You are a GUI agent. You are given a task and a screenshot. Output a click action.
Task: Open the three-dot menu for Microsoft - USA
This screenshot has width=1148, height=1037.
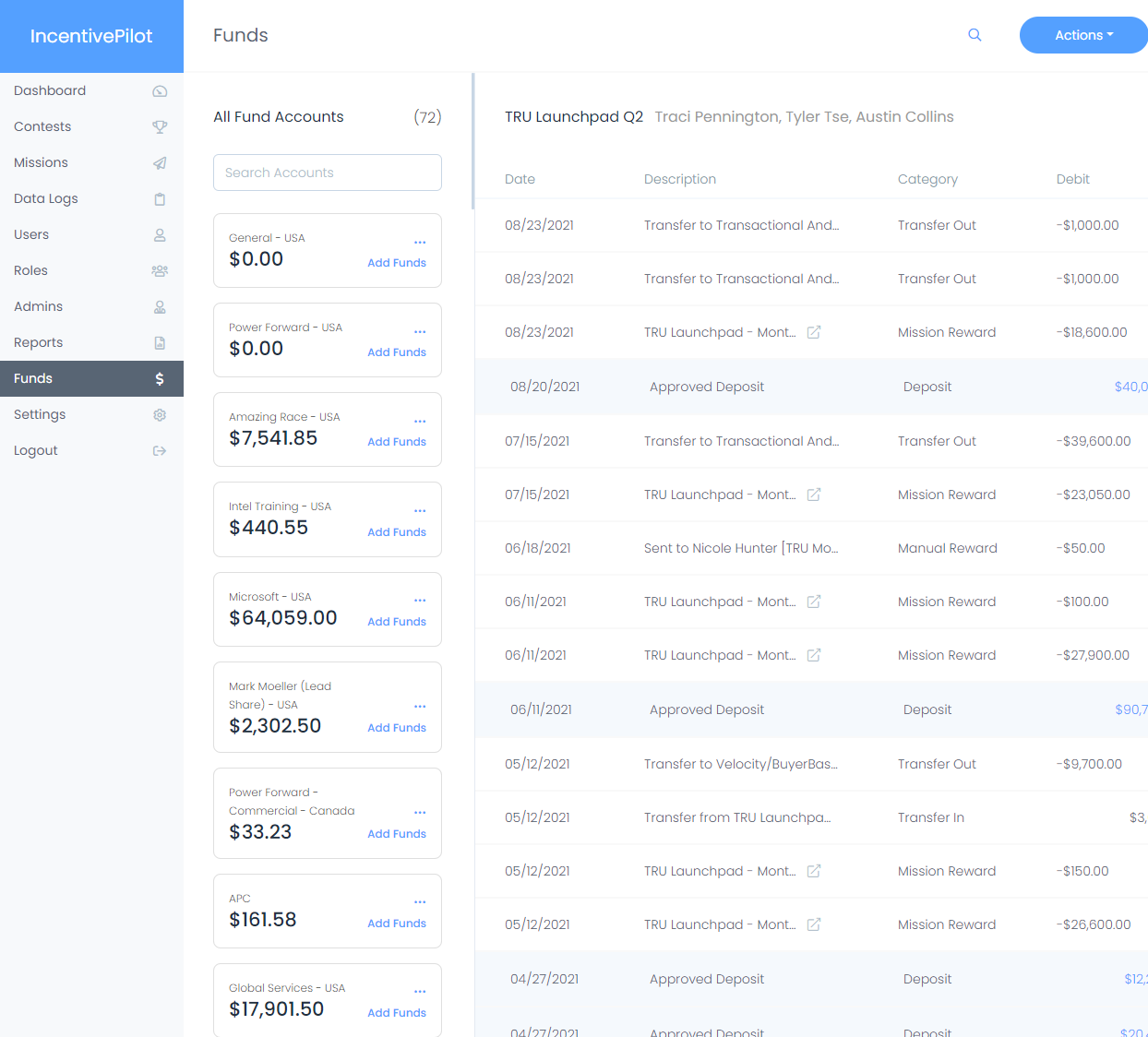point(420,601)
